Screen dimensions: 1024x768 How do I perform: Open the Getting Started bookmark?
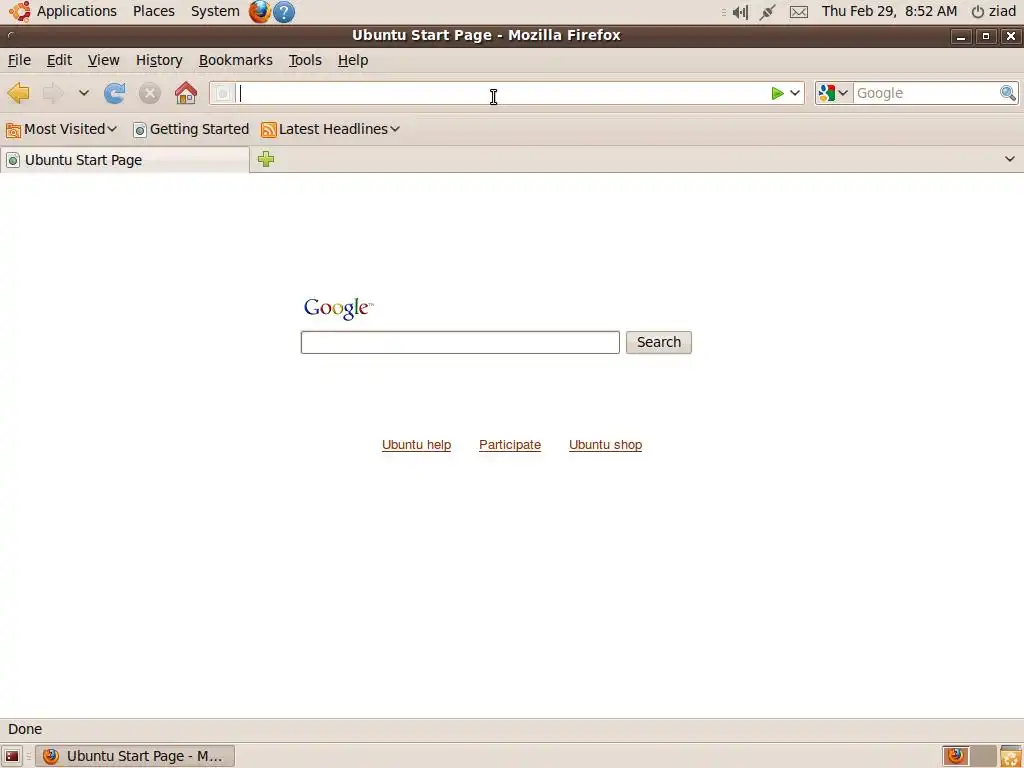(x=191, y=129)
